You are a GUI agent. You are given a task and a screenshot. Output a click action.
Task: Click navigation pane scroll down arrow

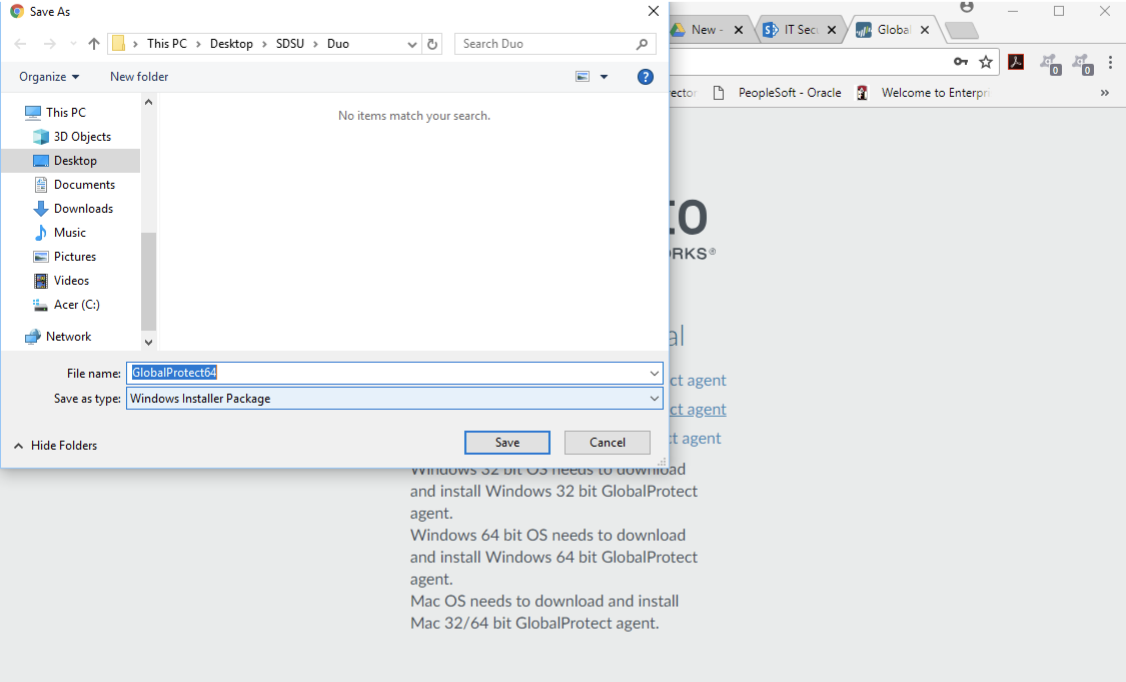tap(149, 342)
